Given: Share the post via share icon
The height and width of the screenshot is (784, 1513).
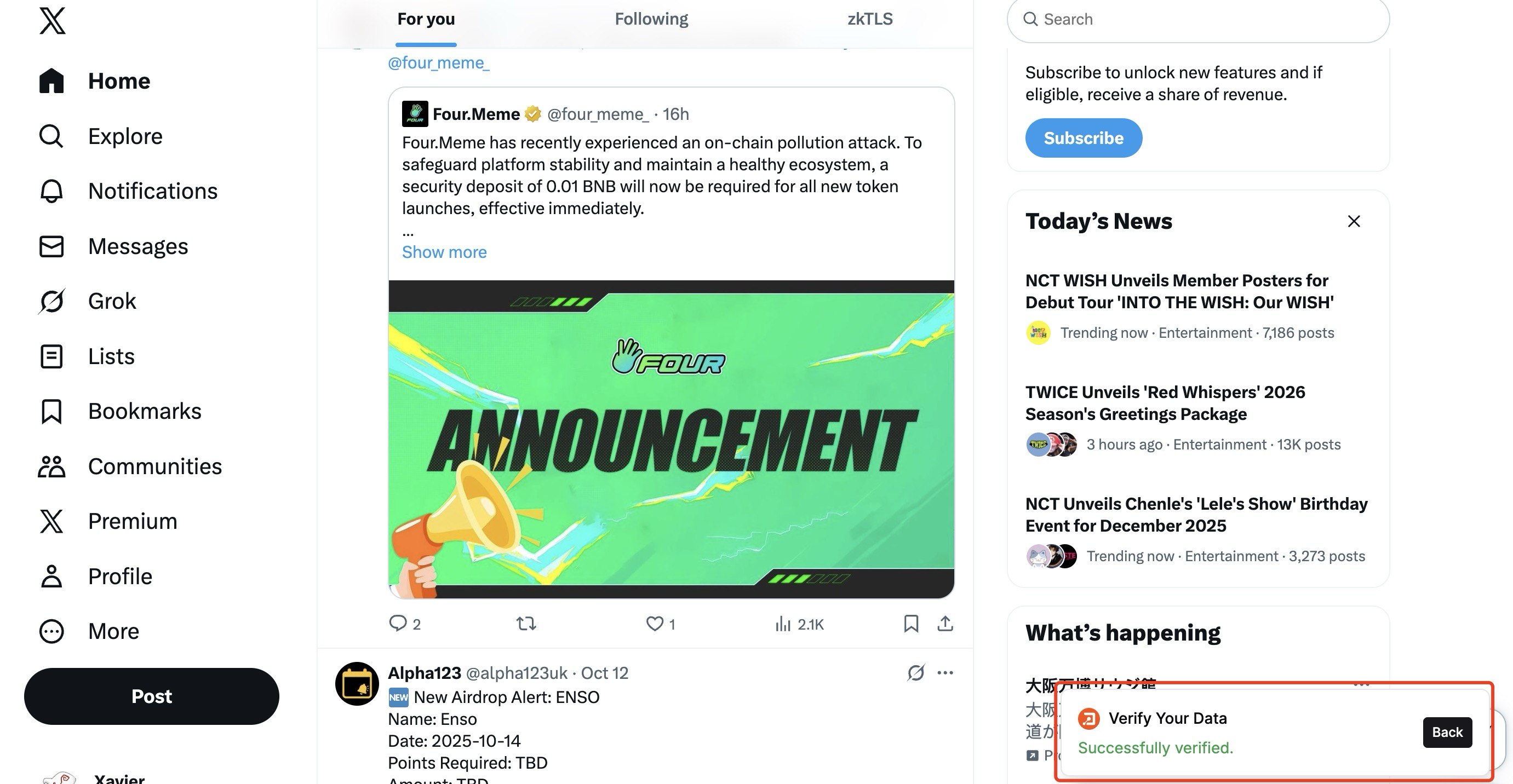Looking at the screenshot, I should point(944,623).
